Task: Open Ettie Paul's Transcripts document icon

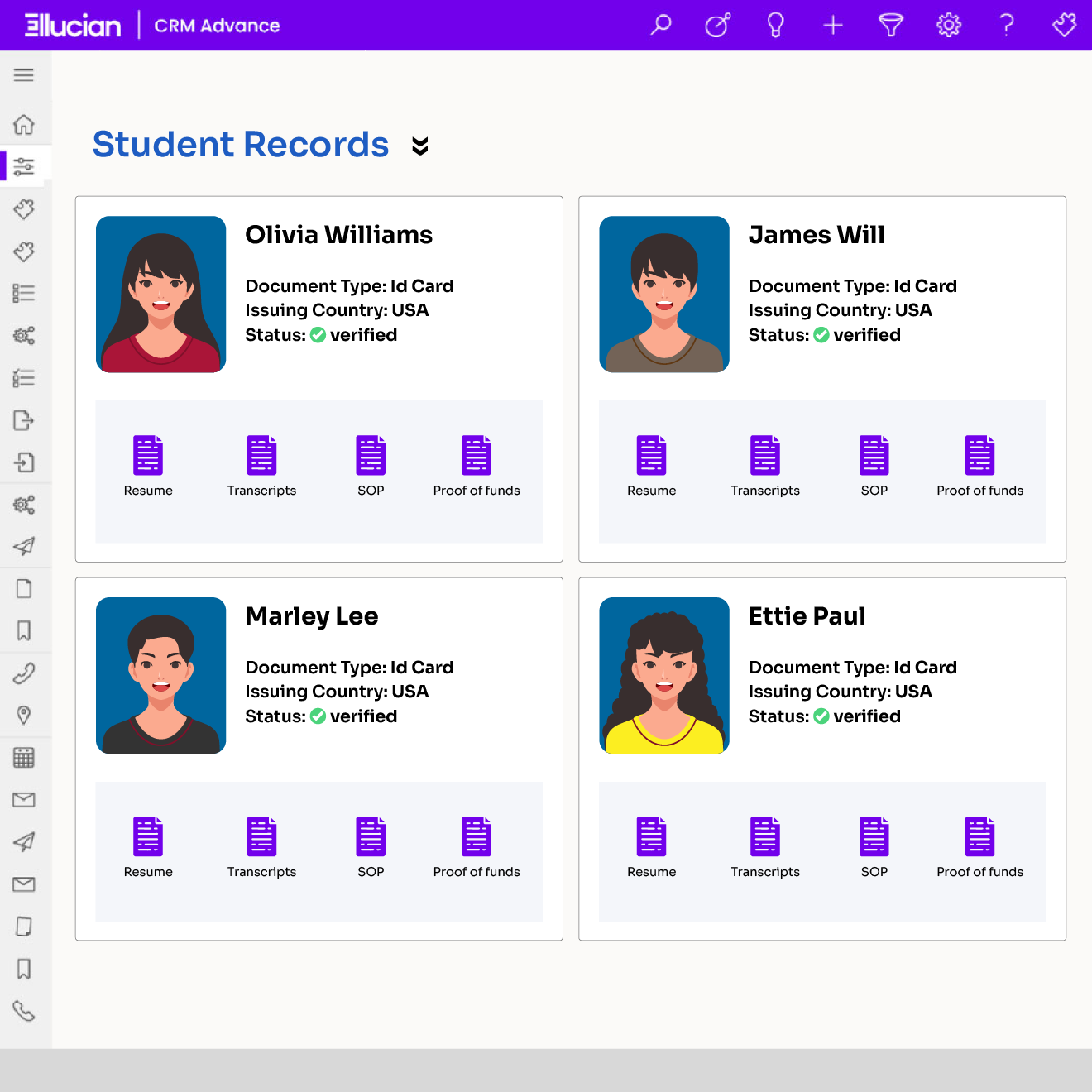Action: [765, 836]
